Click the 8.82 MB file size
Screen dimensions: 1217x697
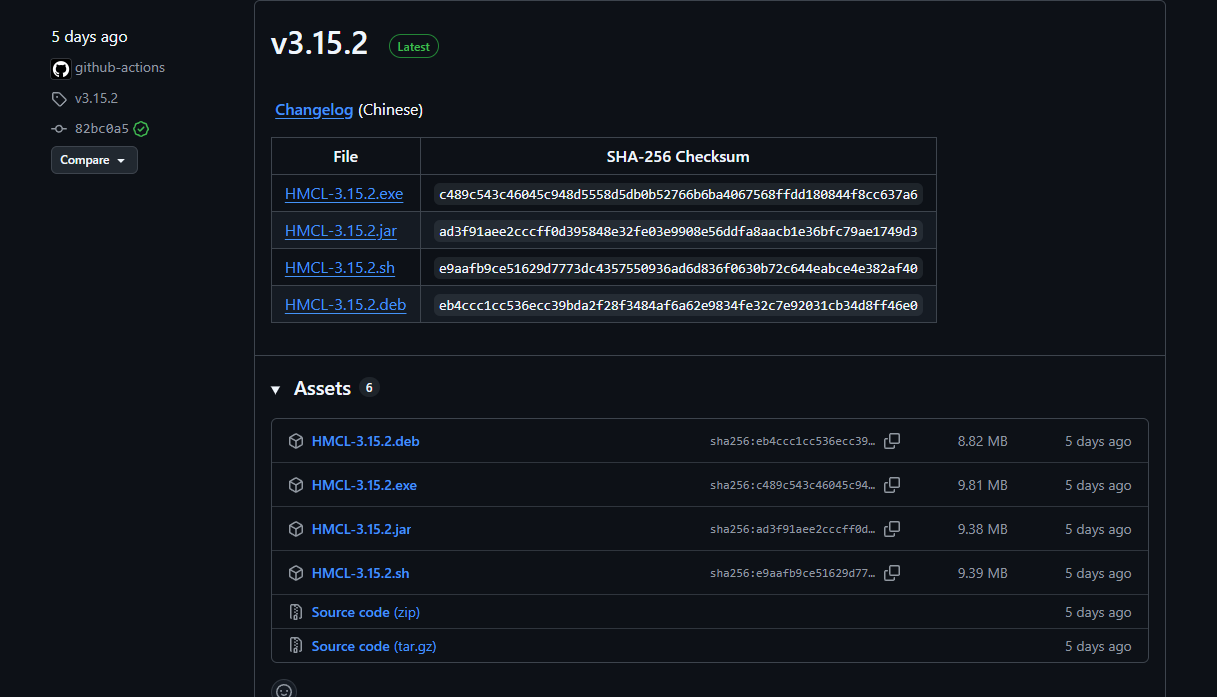982,441
